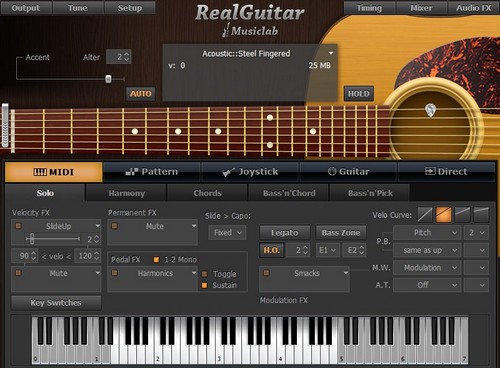Select the linear Velo Curve icon
Image resolution: width=500 pixels, height=368 pixels.
pos(425,215)
